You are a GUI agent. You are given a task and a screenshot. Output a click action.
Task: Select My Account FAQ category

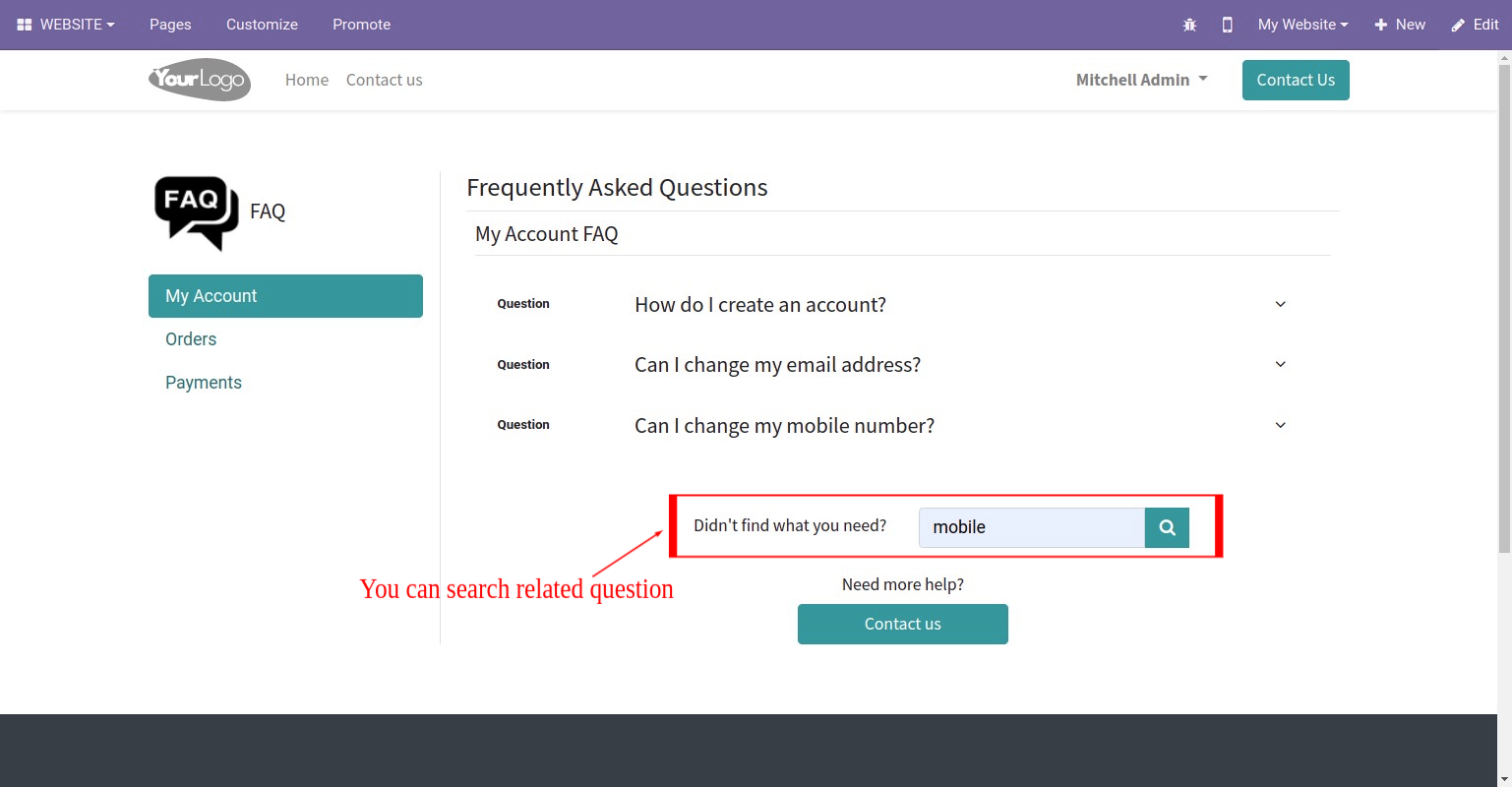click(285, 296)
